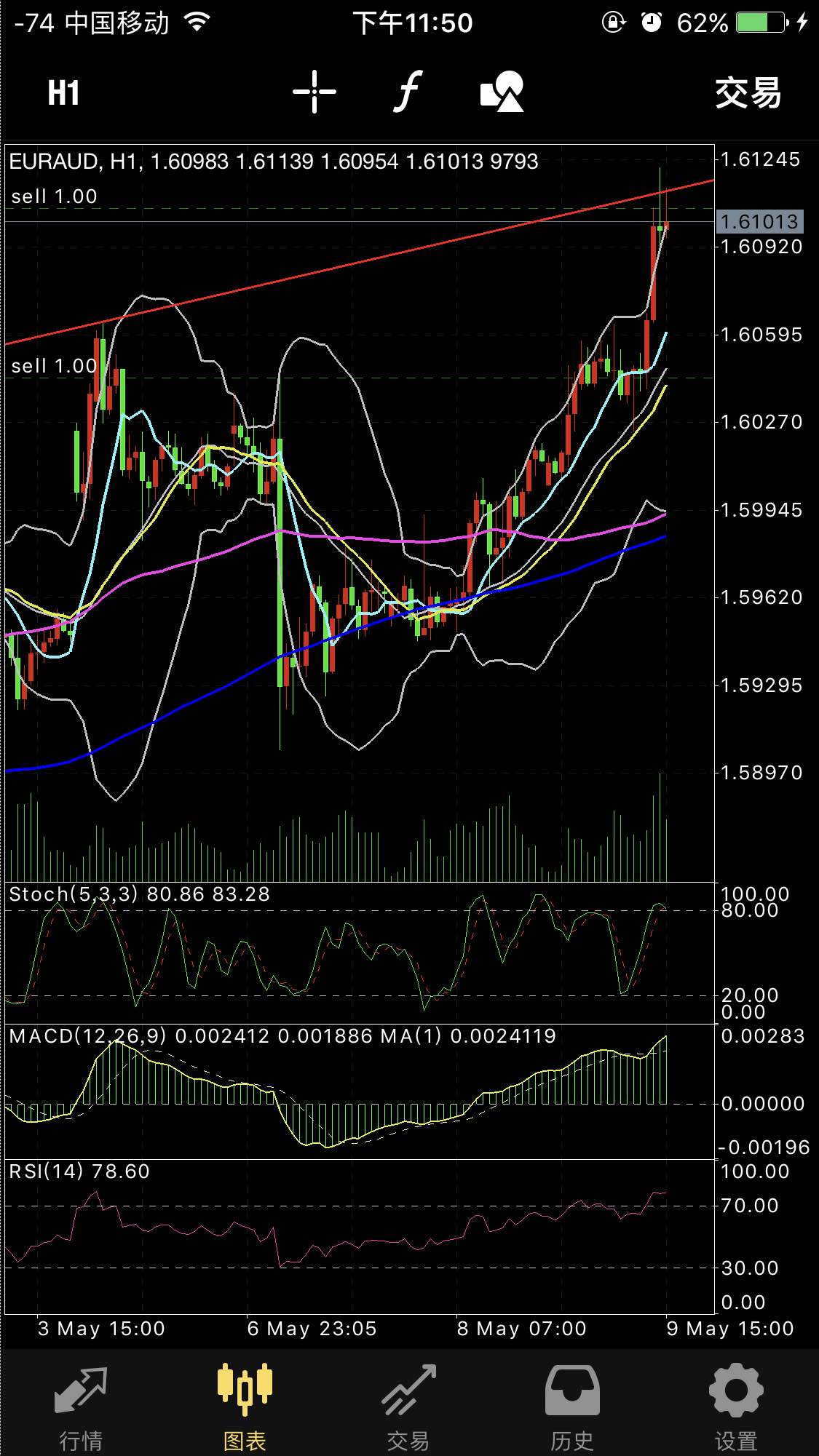Tap the 下午11:50 clock in status bar

click(x=413, y=23)
